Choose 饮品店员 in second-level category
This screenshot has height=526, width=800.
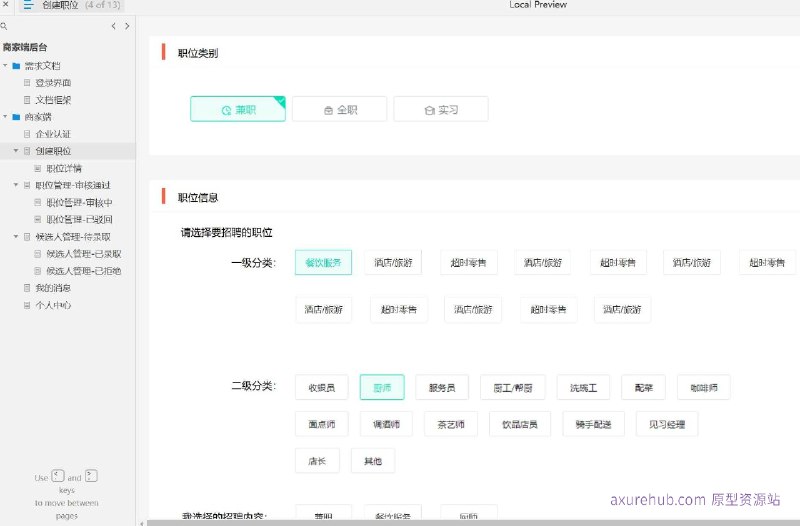click(x=520, y=424)
